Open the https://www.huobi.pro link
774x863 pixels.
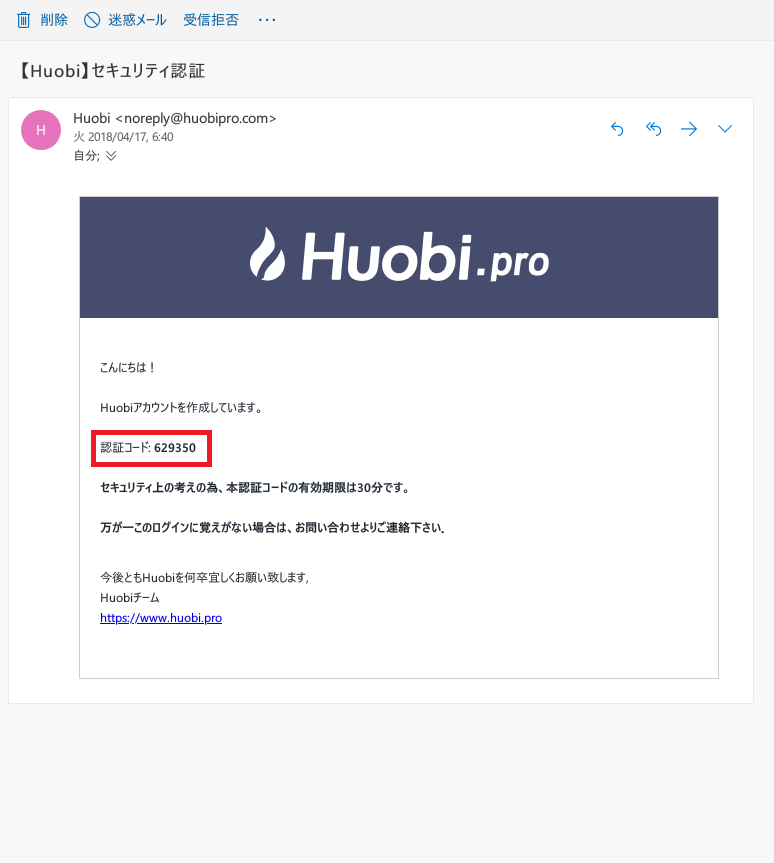(x=161, y=618)
